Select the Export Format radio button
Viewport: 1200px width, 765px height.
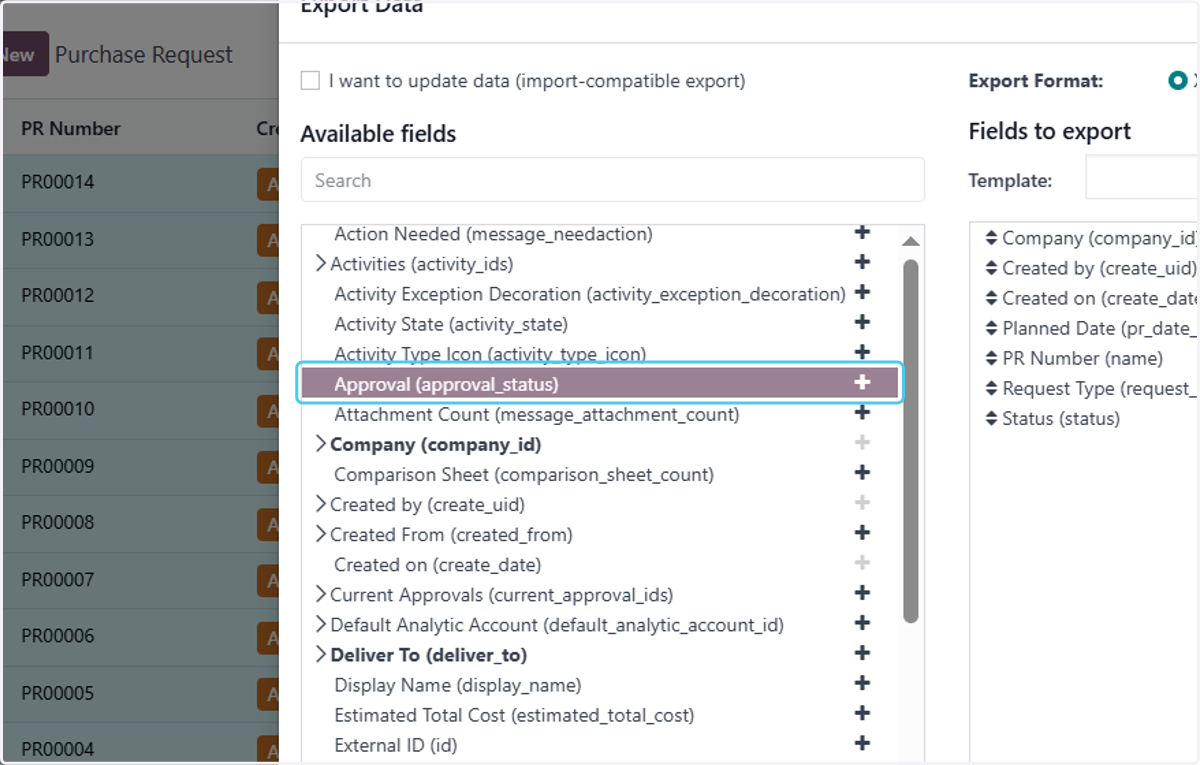coord(1177,81)
